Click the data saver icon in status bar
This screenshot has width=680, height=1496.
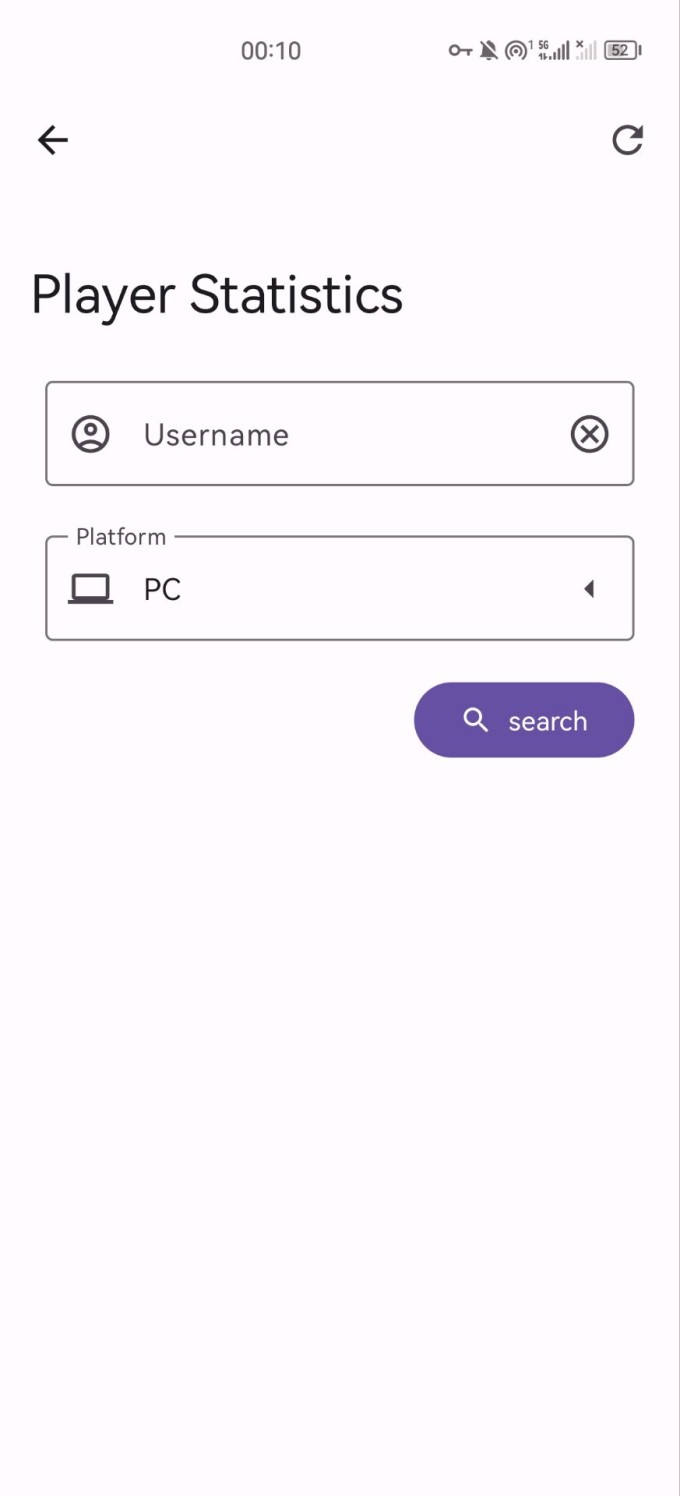(x=514, y=50)
